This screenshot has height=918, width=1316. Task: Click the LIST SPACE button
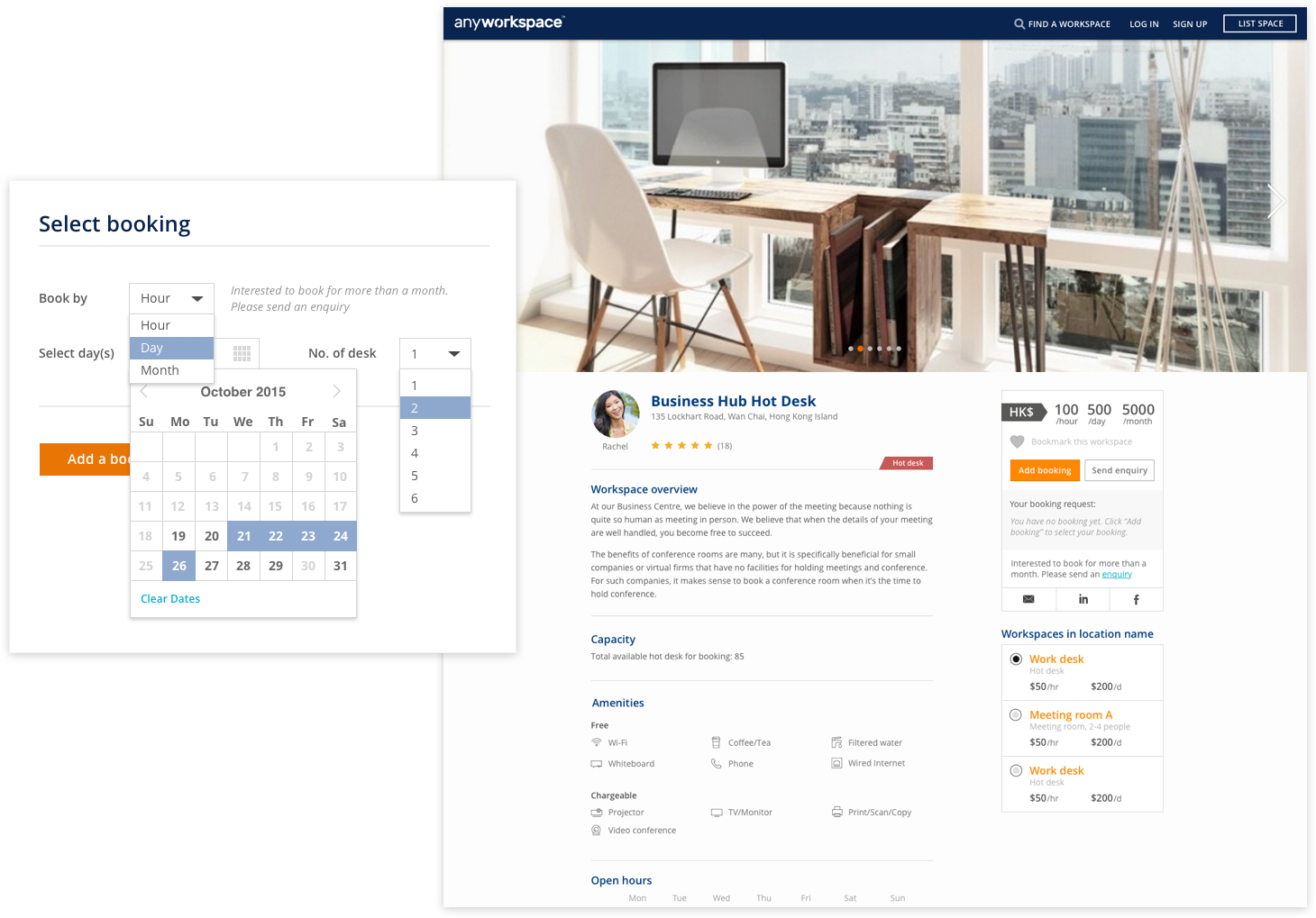(1260, 23)
